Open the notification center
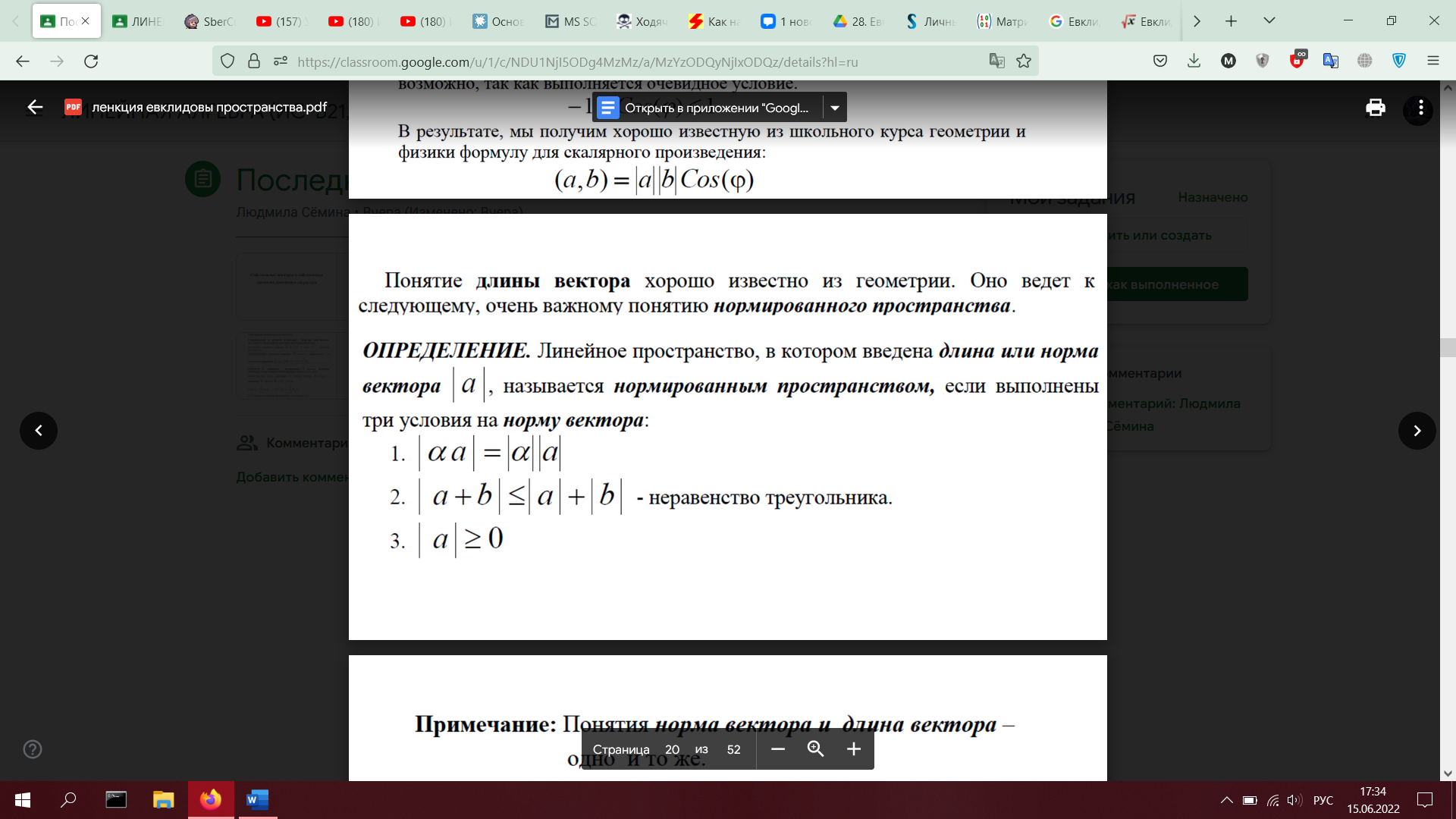1456x819 pixels. (1426, 800)
